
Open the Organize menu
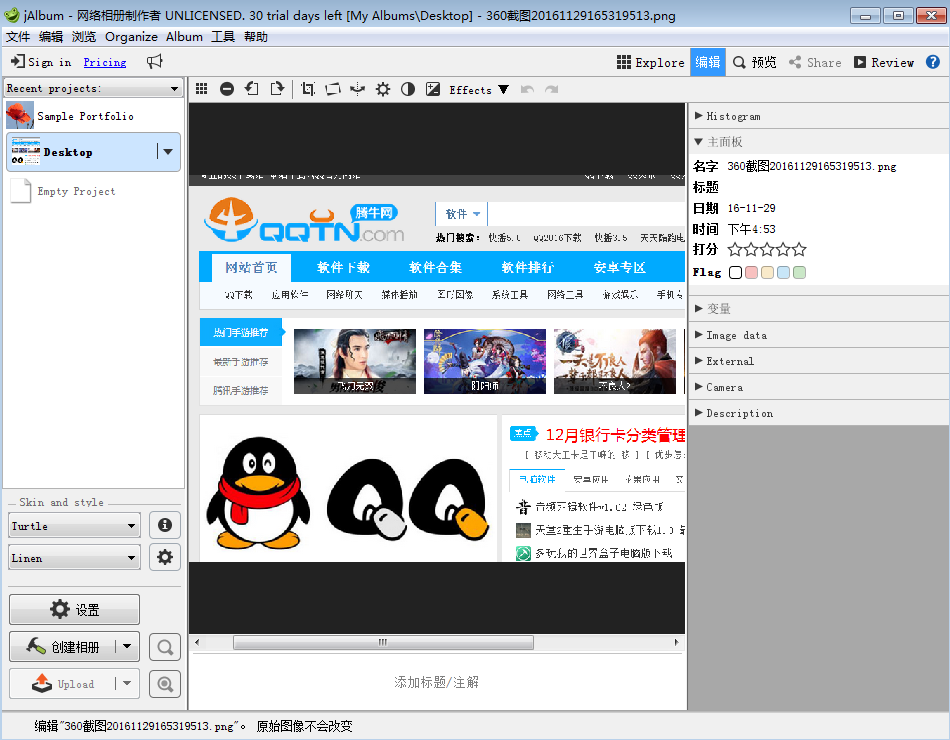coord(131,37)
